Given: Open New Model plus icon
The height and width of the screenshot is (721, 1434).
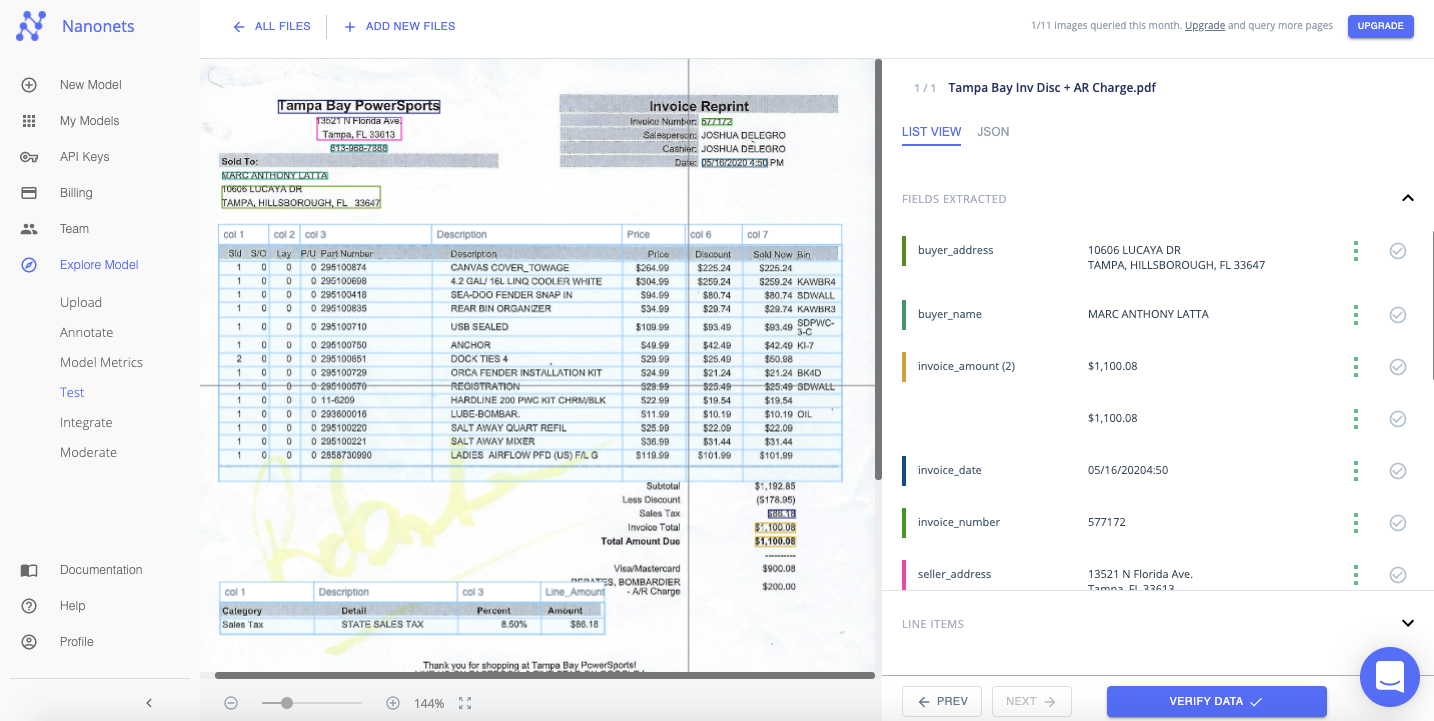Looking at the screenshot, I should [29, 85].
